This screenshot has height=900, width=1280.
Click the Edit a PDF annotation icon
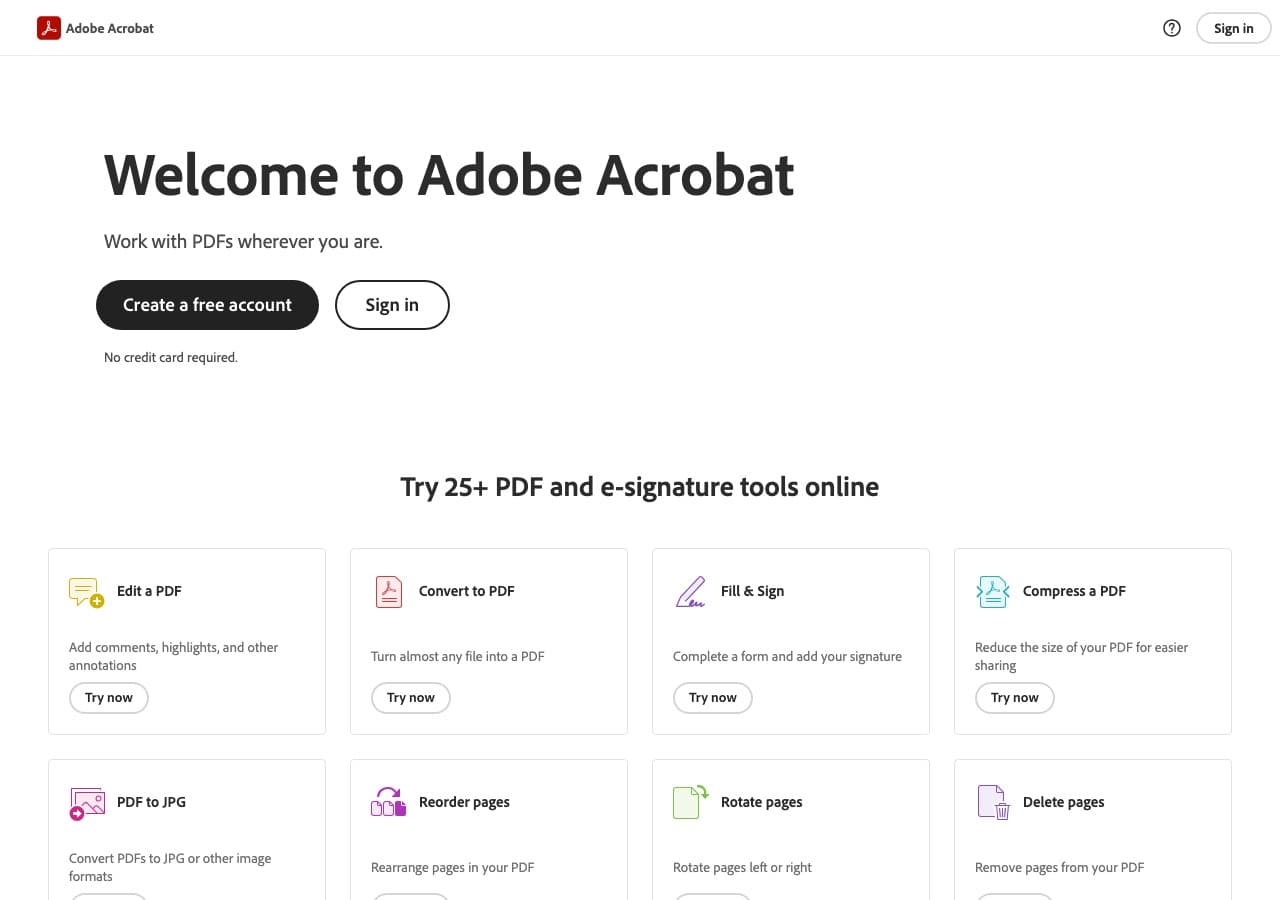(84, 592)
